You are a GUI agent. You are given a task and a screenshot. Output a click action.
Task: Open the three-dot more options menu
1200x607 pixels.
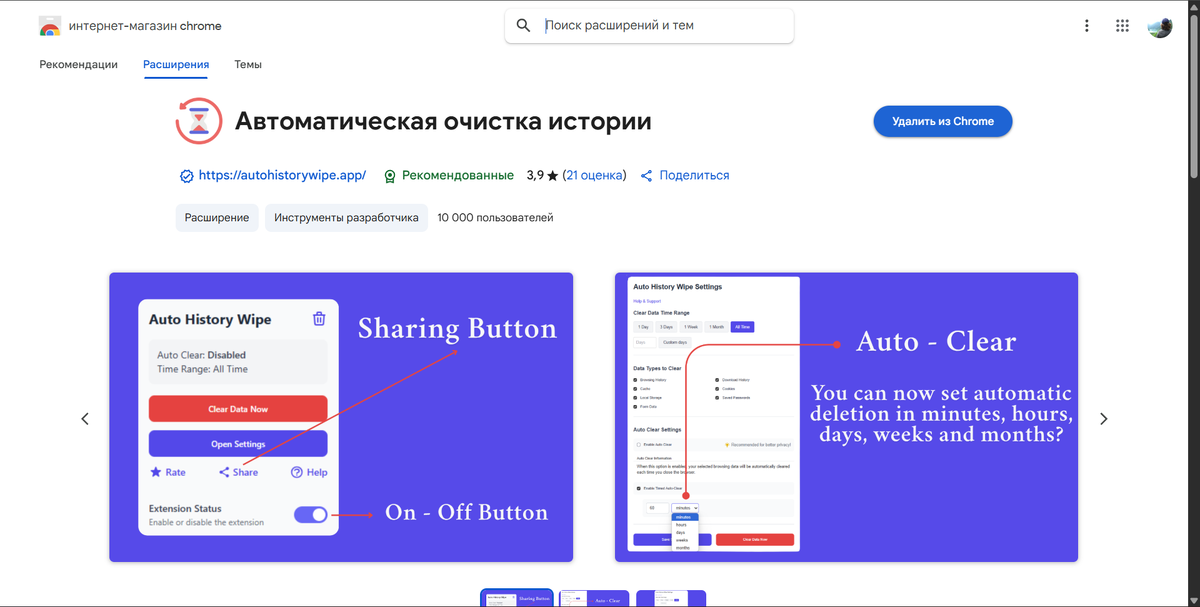[x=1087, y=26]
